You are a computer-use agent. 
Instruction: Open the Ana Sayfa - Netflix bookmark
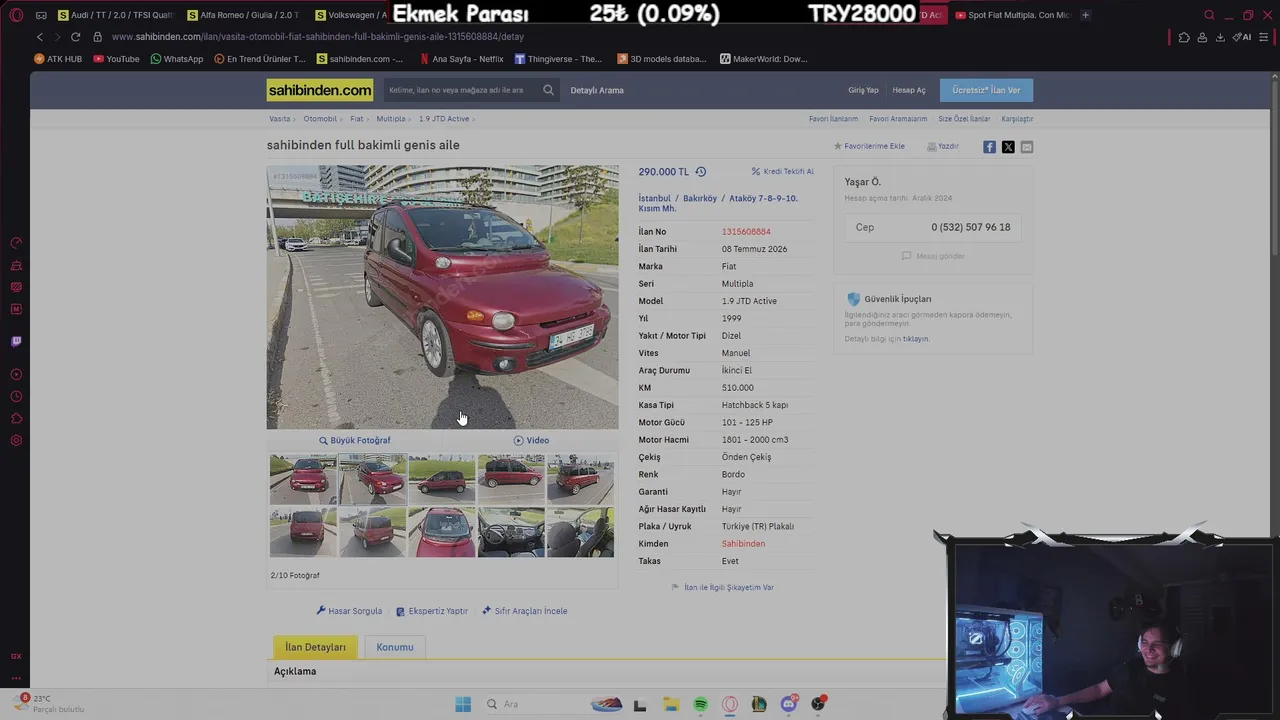tap(461, 59)
